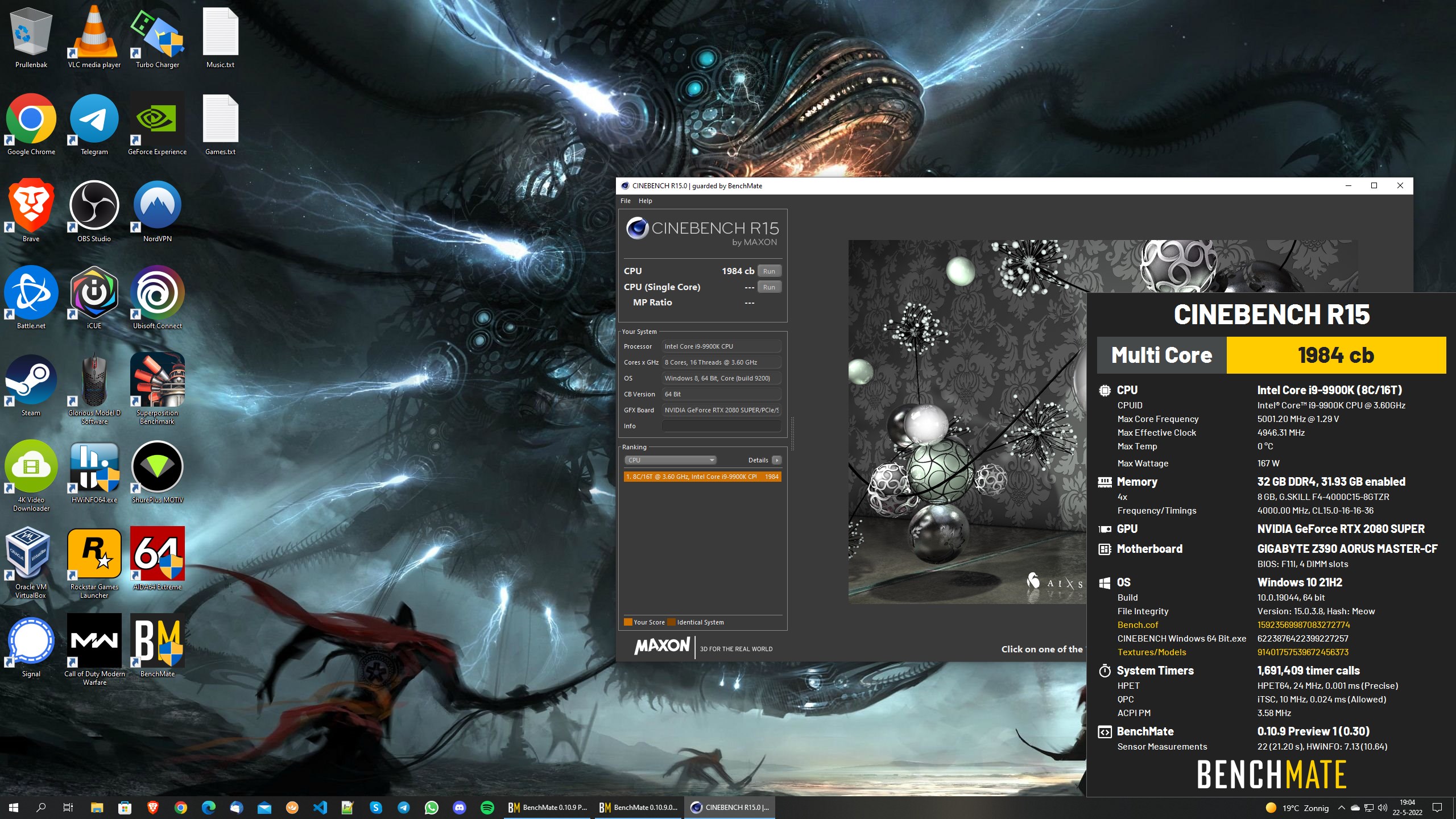Open iCUE shortcut
1456x819 pixels.
[x=94, y=299]
